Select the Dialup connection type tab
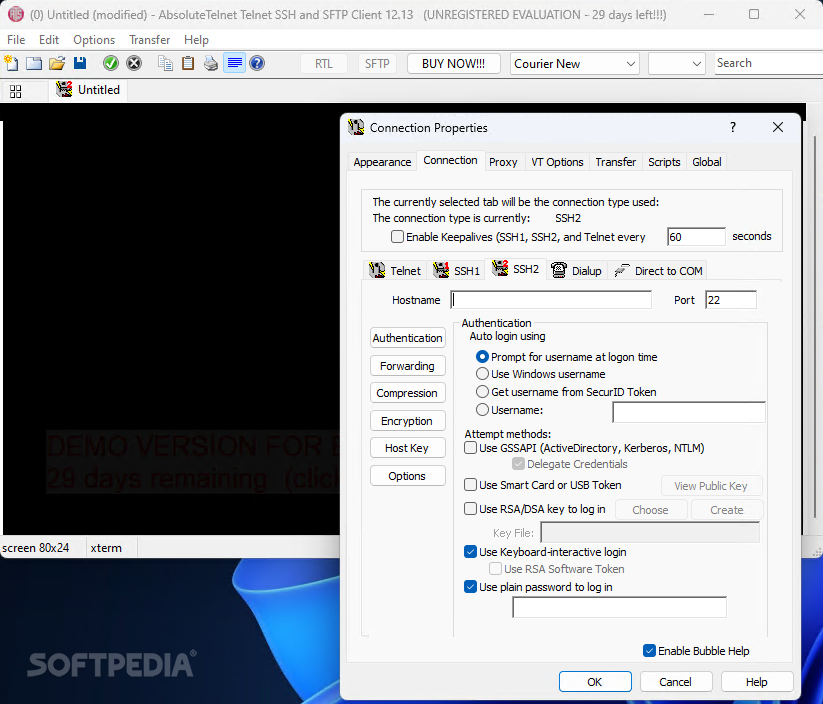This screenshot has height=704, width=823. pyautogui.click(x=576, y=270)
